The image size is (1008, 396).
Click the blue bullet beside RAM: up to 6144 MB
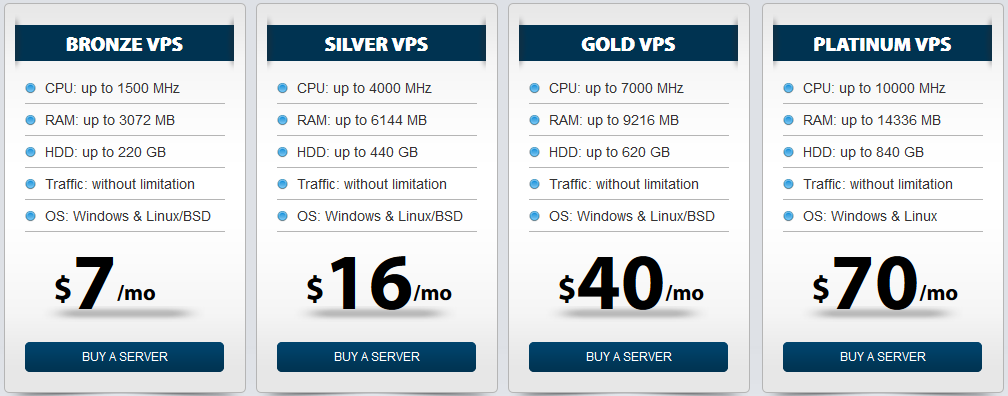[x=282, y=120]
